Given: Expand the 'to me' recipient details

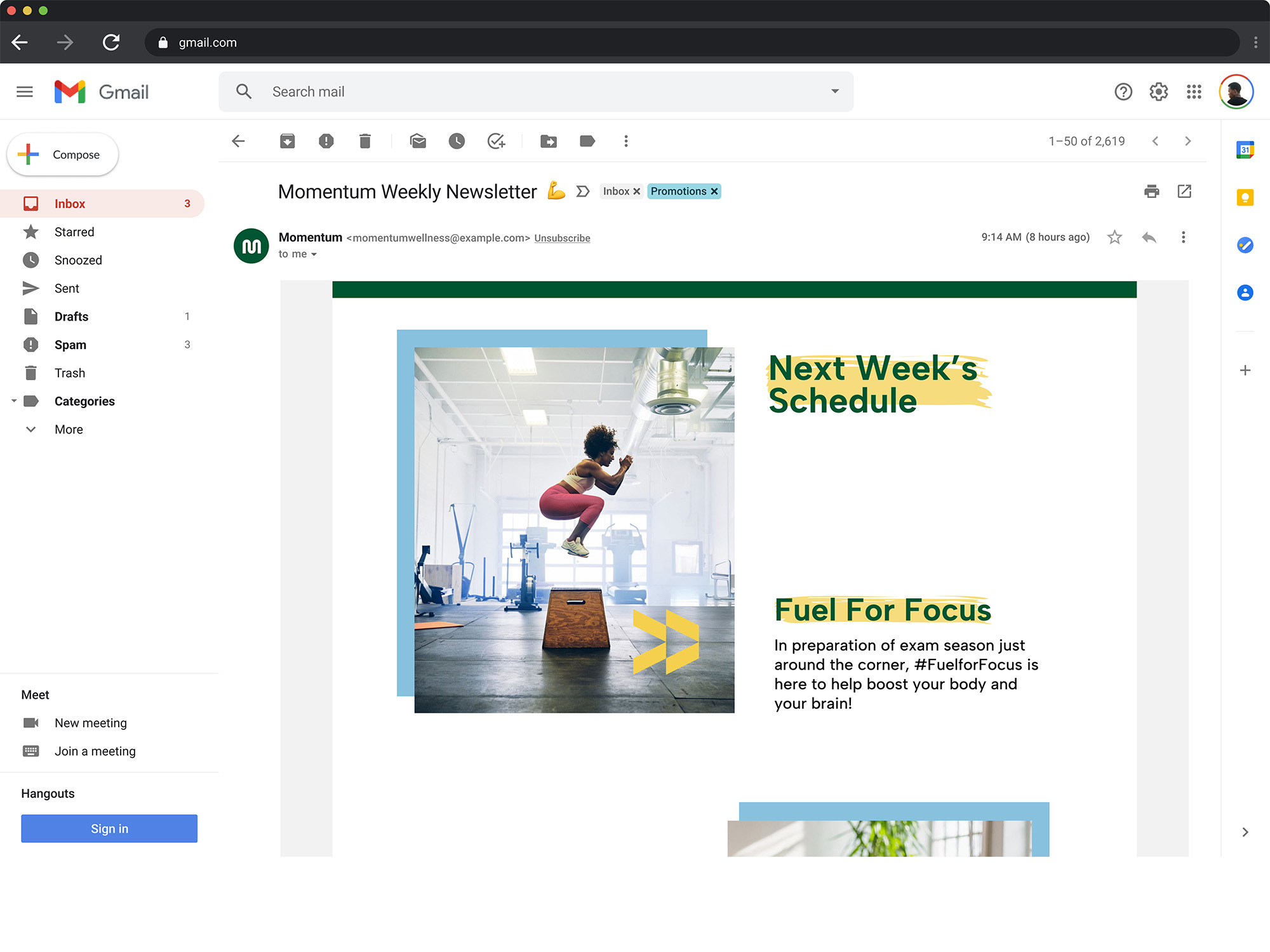Looking at the screenshot, I should click(x=314, y=255).
